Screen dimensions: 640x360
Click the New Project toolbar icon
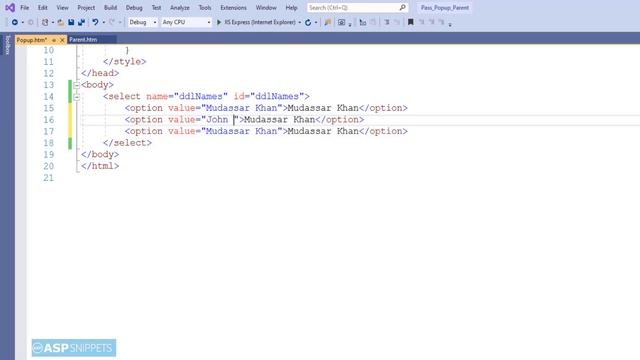coord(45,22)
